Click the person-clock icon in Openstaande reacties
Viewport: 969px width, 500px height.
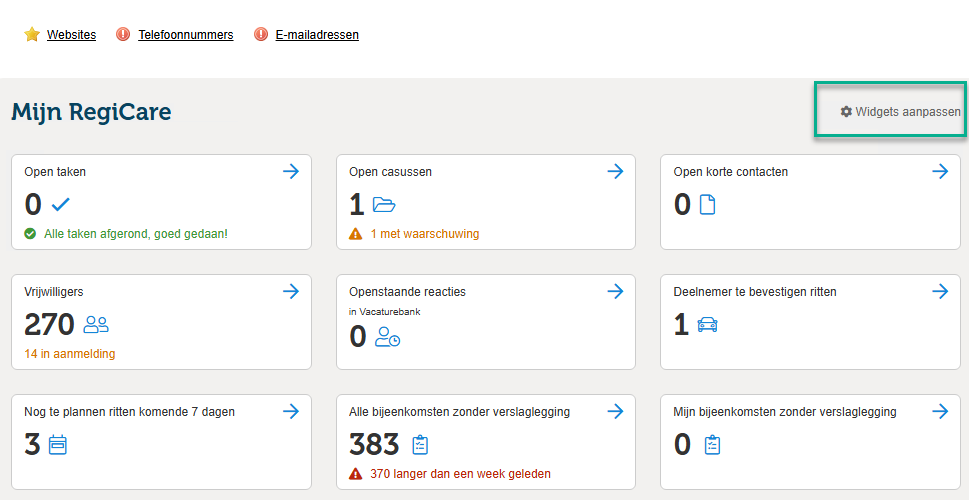pyautogui.click(x=387, y=337)
